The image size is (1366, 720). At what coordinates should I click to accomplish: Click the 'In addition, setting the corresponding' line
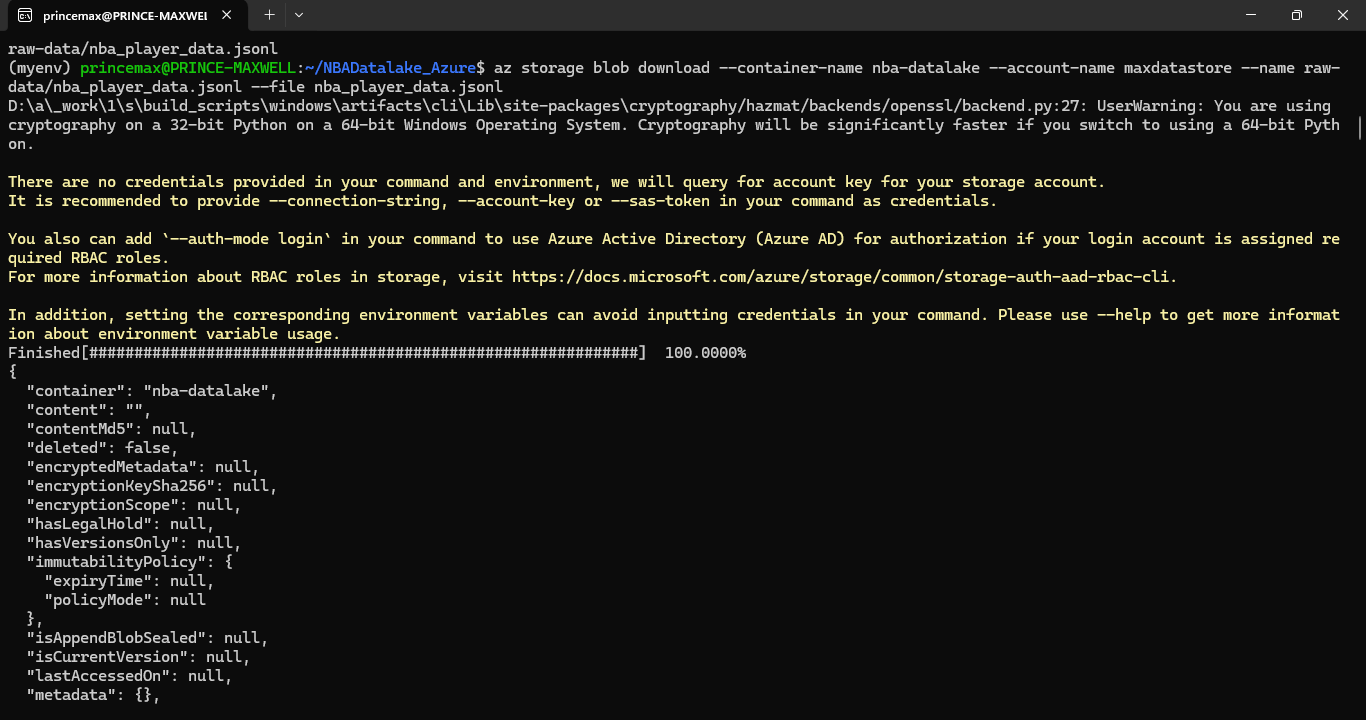(x=674, y=324)
